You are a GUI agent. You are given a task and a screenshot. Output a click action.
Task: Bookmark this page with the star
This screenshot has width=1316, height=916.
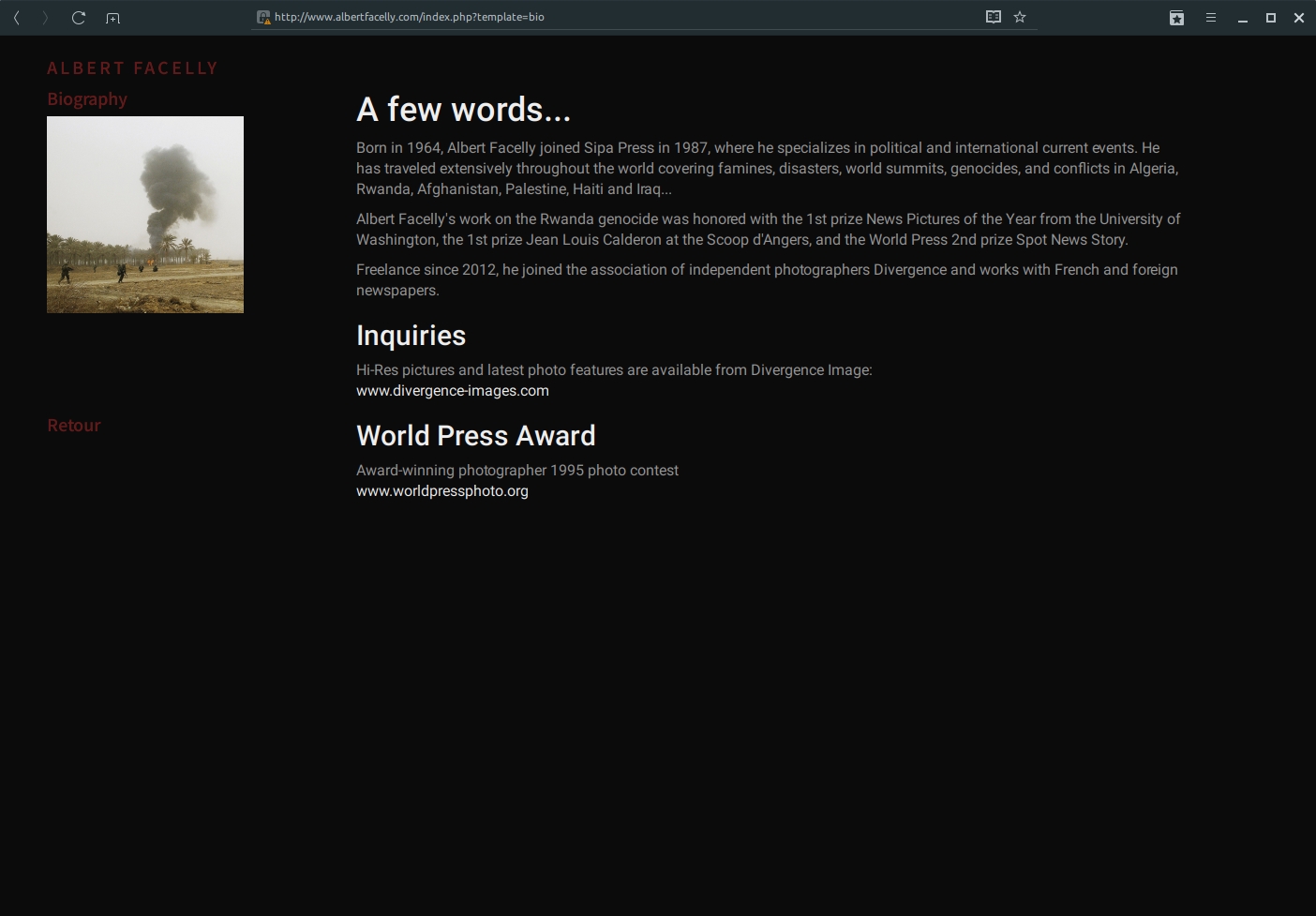pyautogui.click(x=1020, y=17)
